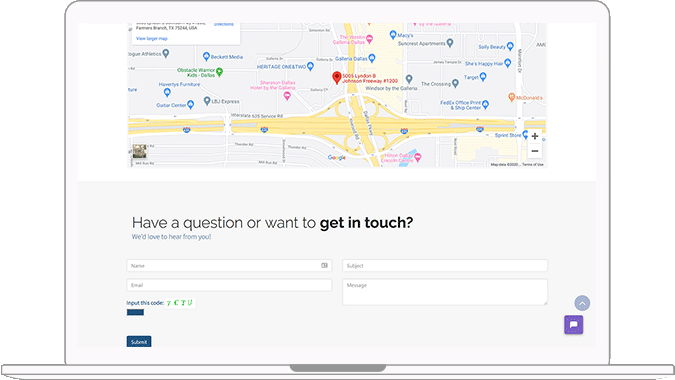Open the Directions link on map card
This screenshot has height=380, width=675.
(224, 25)
